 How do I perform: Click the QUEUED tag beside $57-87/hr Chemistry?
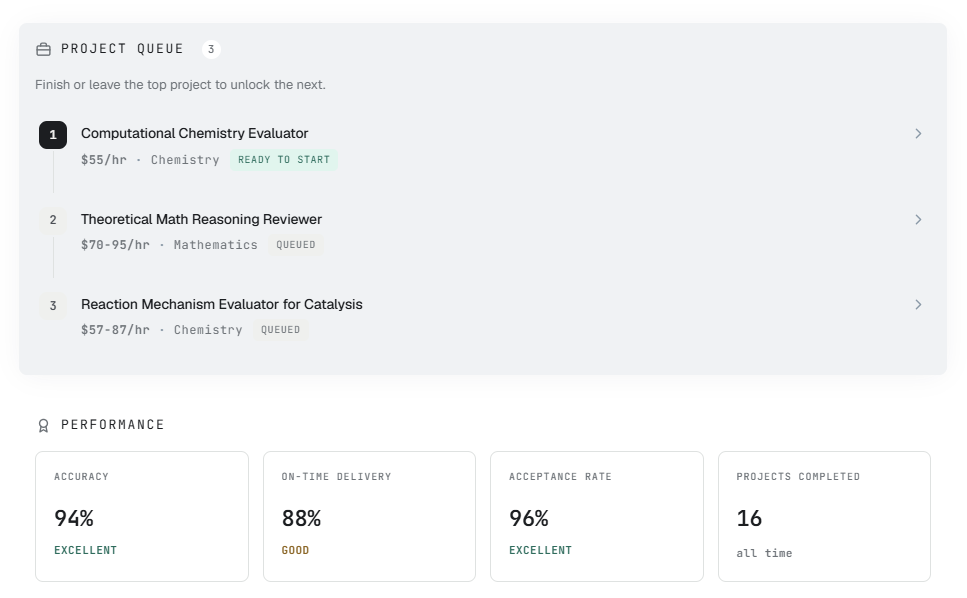click(x=281, y=330)
